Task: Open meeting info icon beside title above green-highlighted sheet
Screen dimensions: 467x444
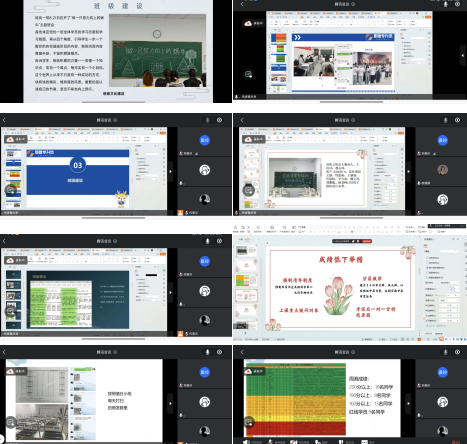Action: (115, 241)
